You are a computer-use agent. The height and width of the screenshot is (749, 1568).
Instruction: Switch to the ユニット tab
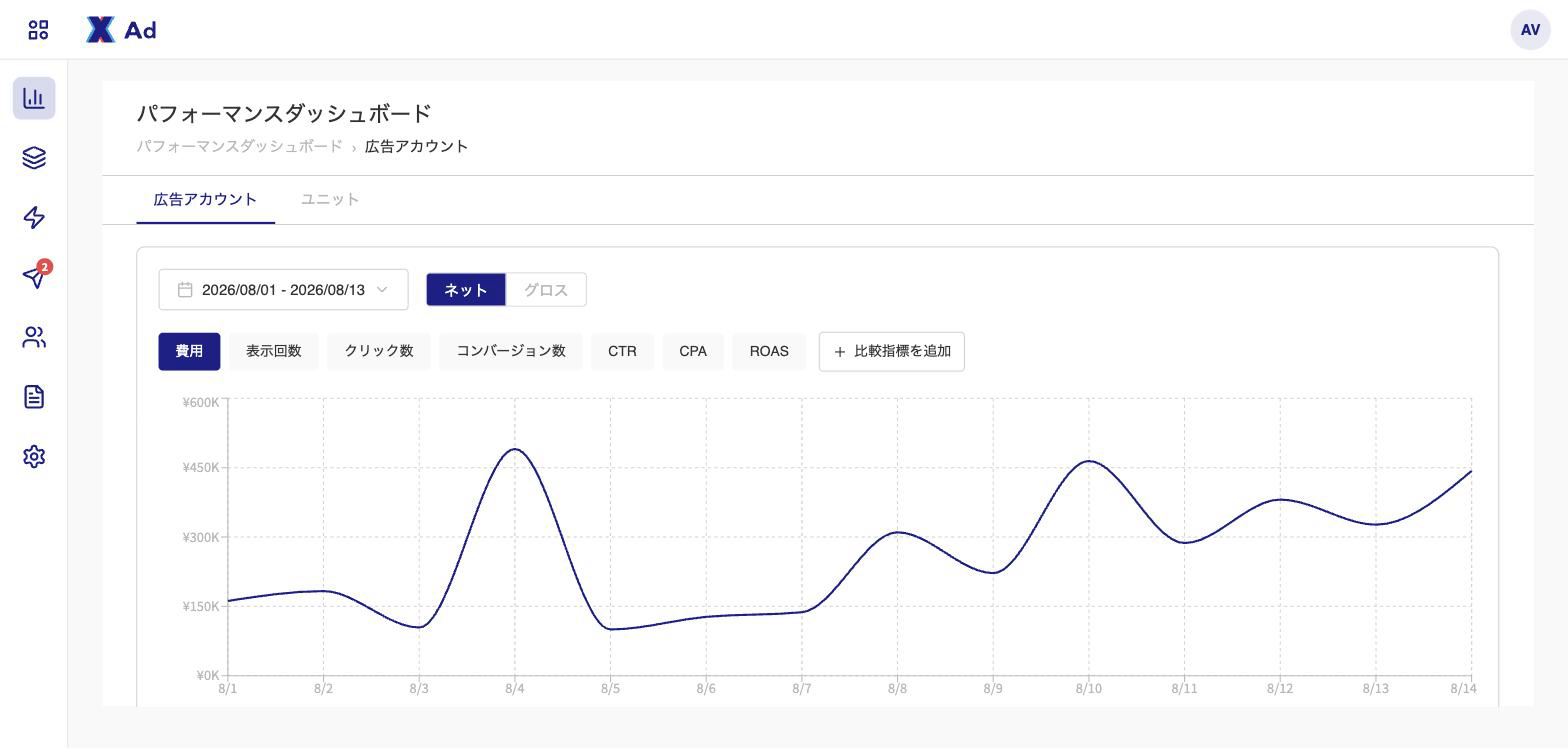click(x=330, y=199)
